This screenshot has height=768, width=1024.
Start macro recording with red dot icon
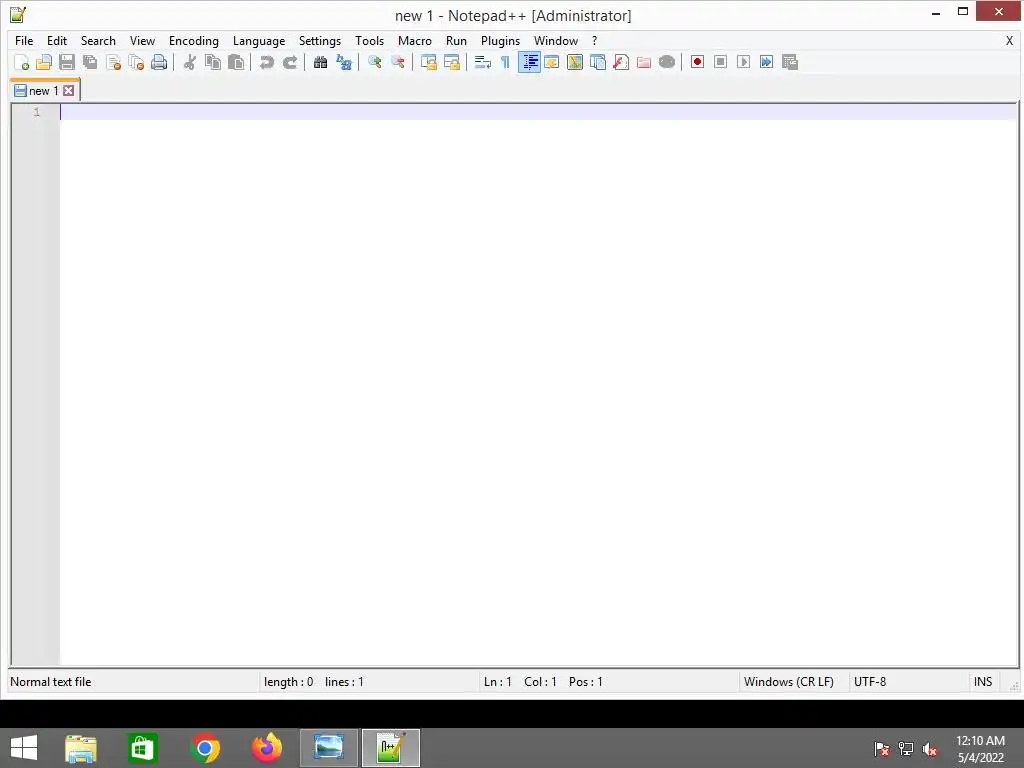point(697,62)
